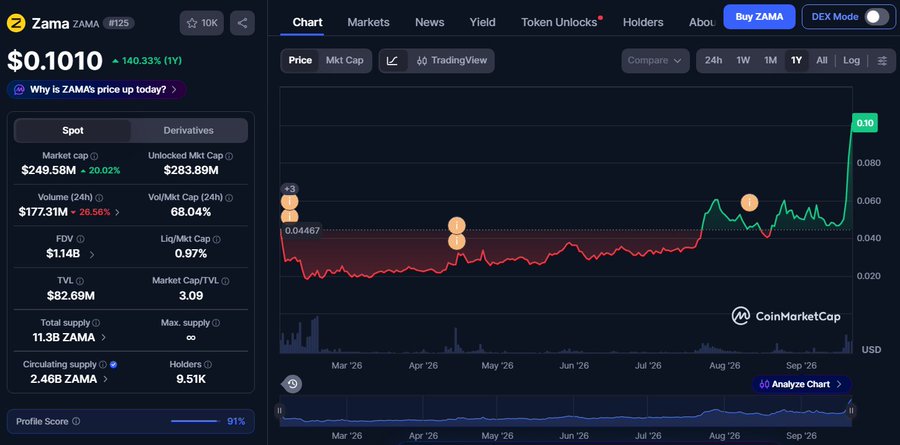900x445 pixels.
Task: Expand FDV details chevron
Action: click(x=92, y=254)
